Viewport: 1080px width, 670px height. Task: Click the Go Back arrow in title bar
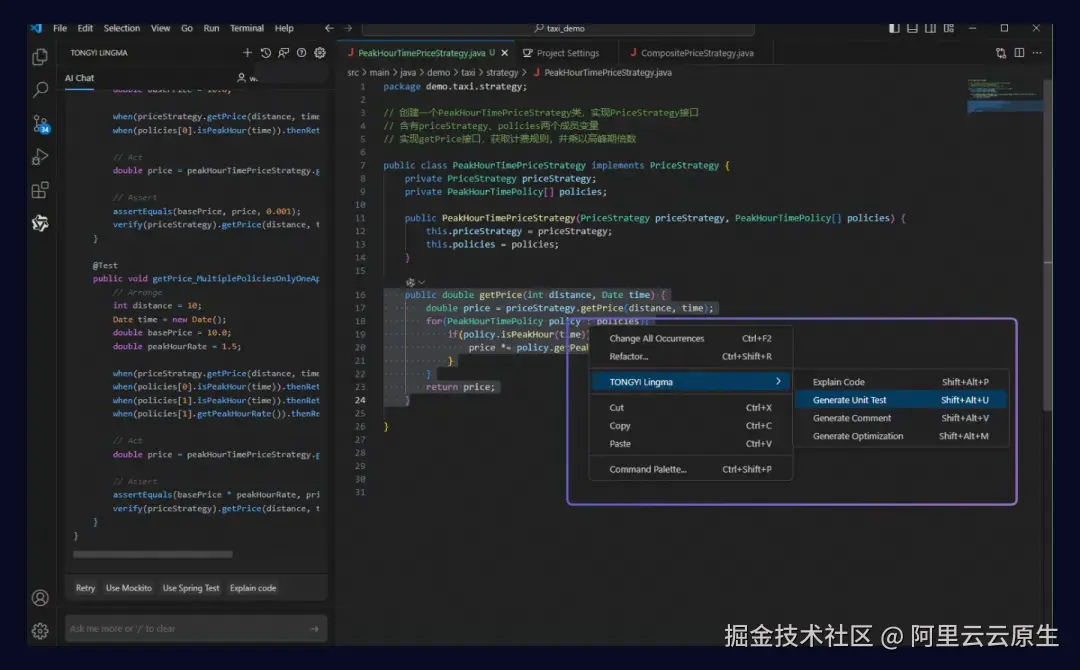[x=329, y=28]
